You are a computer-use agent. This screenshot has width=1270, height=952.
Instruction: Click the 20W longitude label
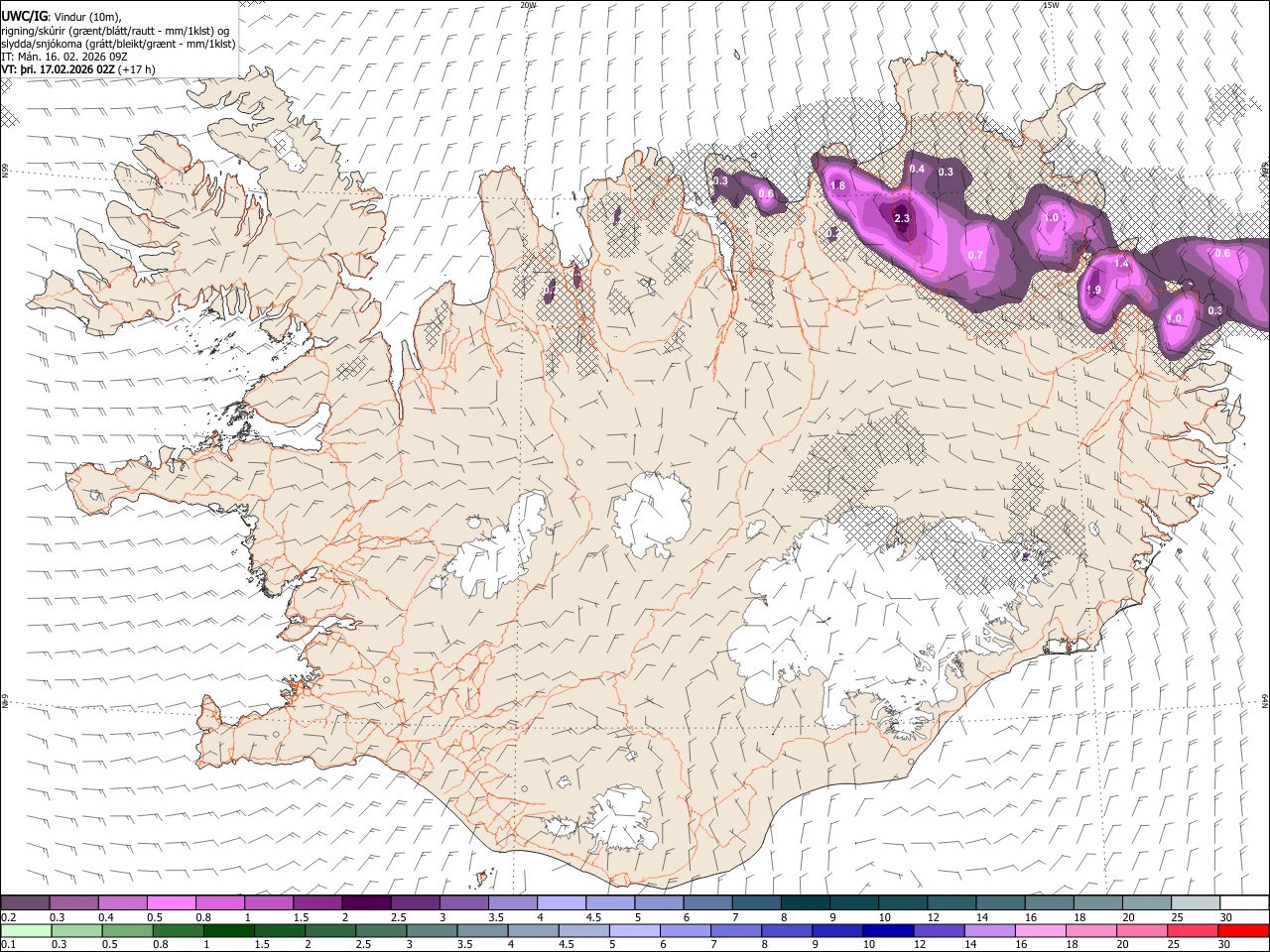tap(528, 5)
